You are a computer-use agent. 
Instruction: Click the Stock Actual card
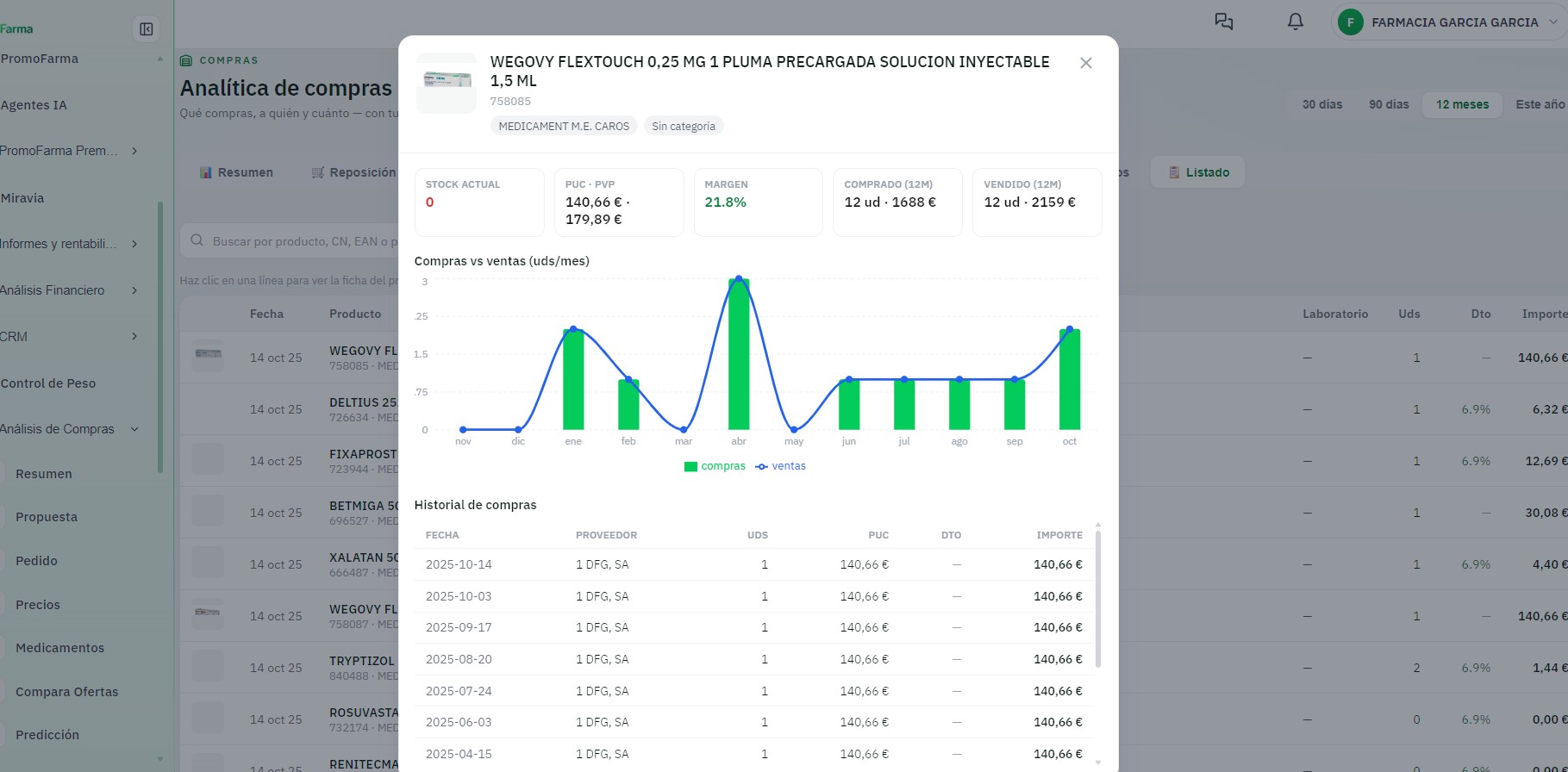click(479, 202)
